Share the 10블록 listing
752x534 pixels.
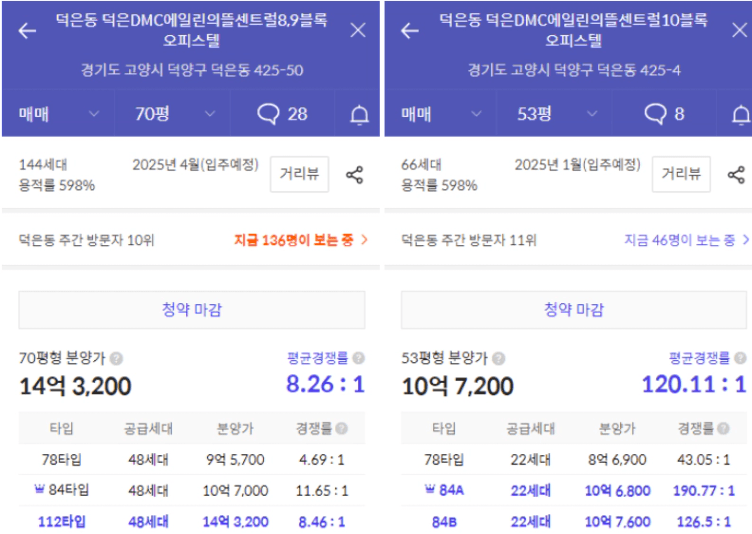point(736,175)
